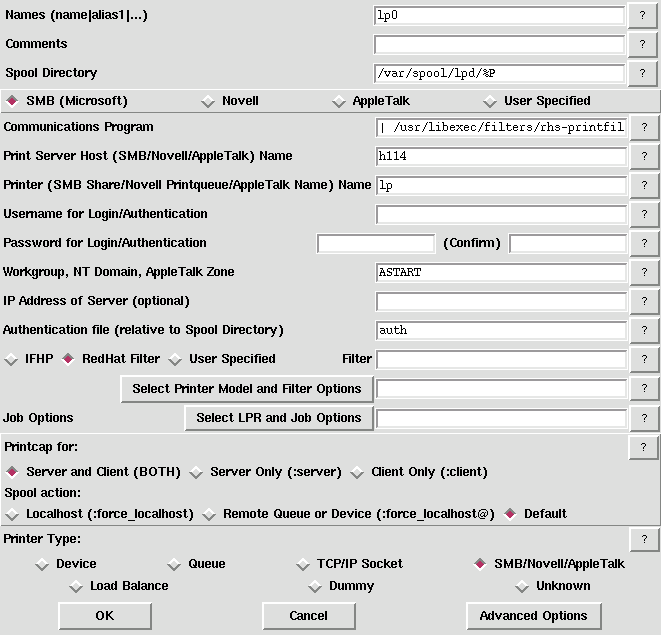Click help next to Authentication file field
Screen dimensions: 661x635
[x=644, y=331]
